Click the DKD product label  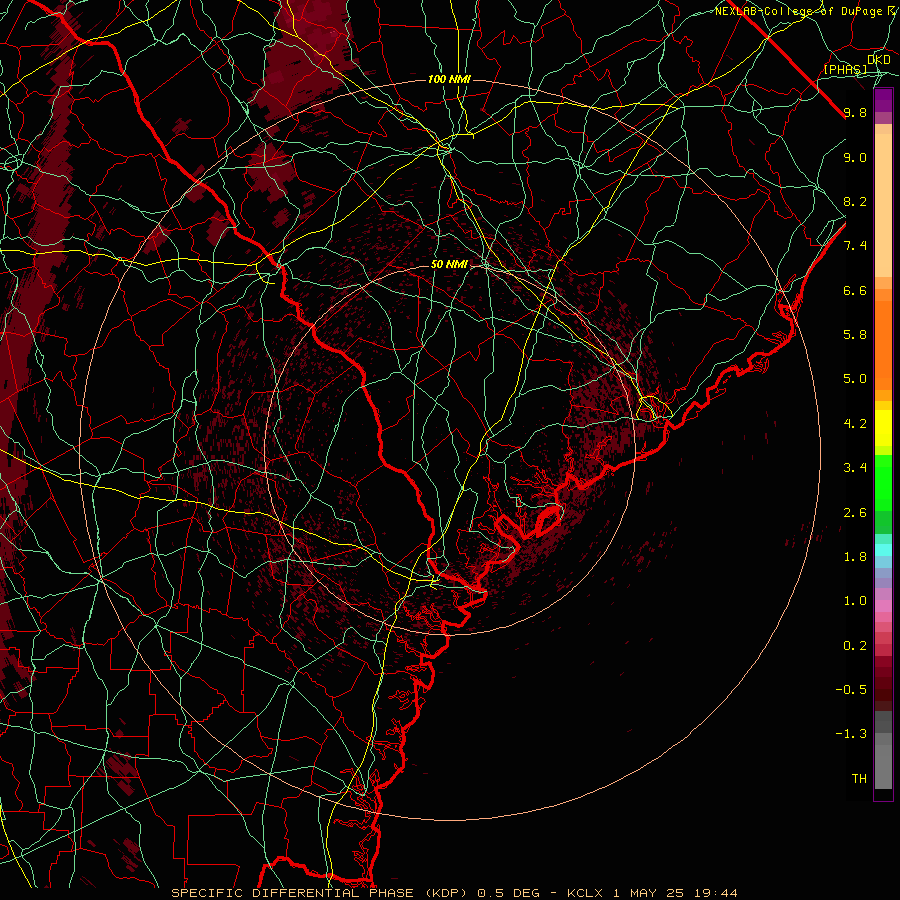[878, 59]
